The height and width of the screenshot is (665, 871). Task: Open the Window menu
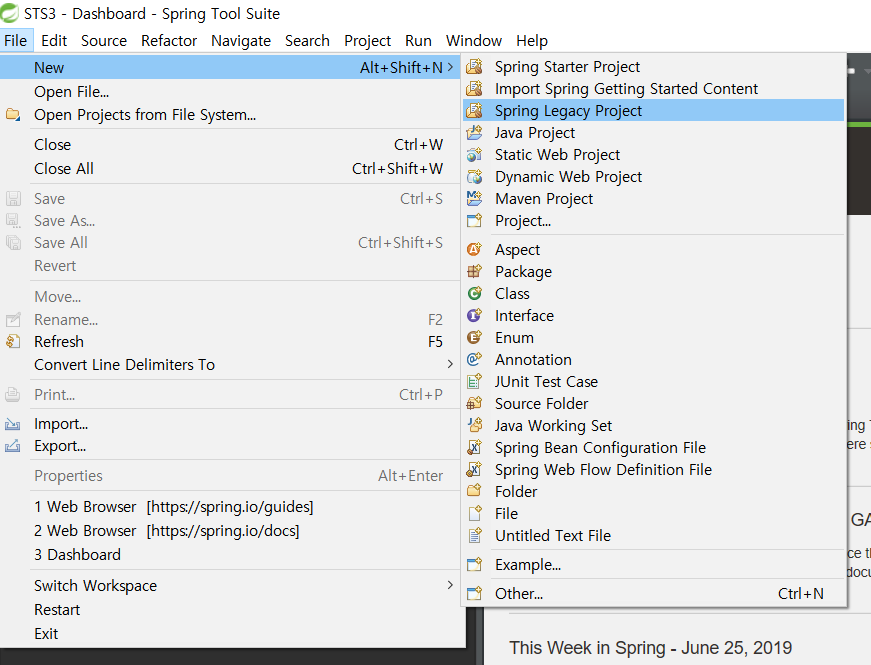(474, 41)
